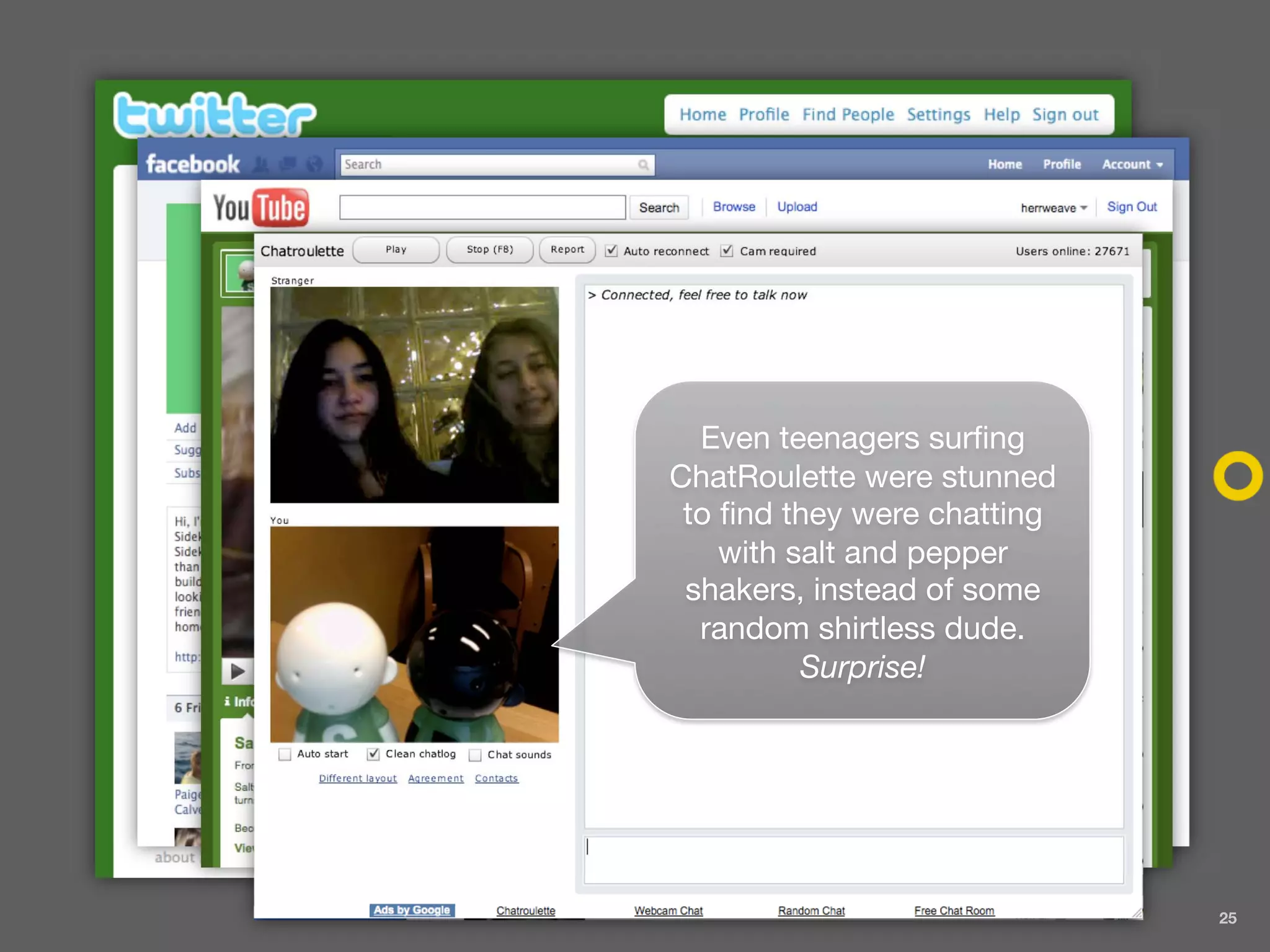Click the Twitter logo
This screenshot has height=952, width=1270.
click(214, 115)
